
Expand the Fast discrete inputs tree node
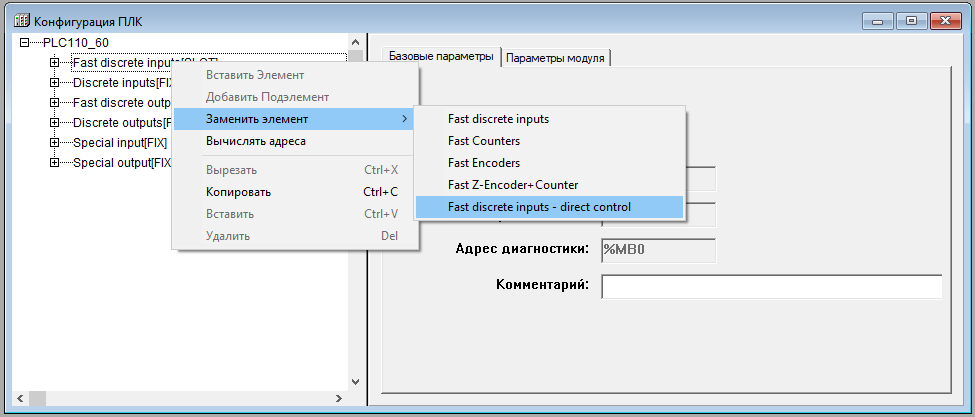coord(54,63)
